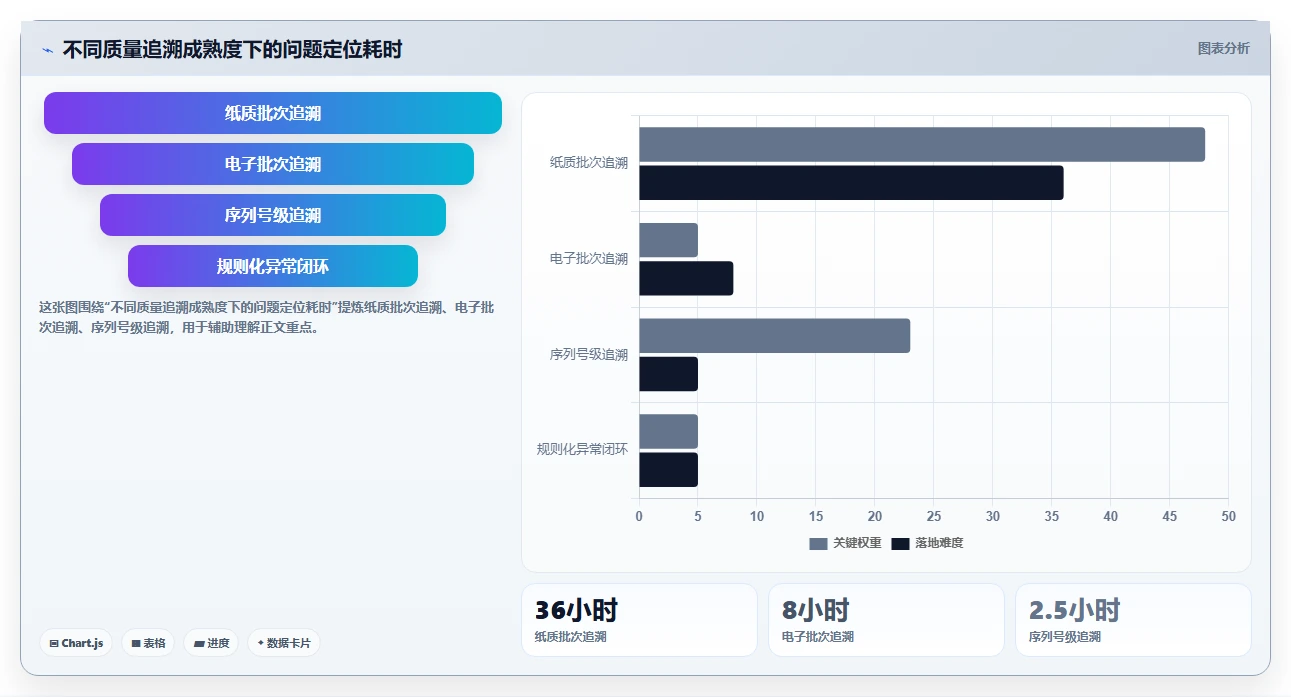The width and height of the screenshot is (1291, 697).
Task: Click the Chart.js tag
Action: [x=76, y=643]
